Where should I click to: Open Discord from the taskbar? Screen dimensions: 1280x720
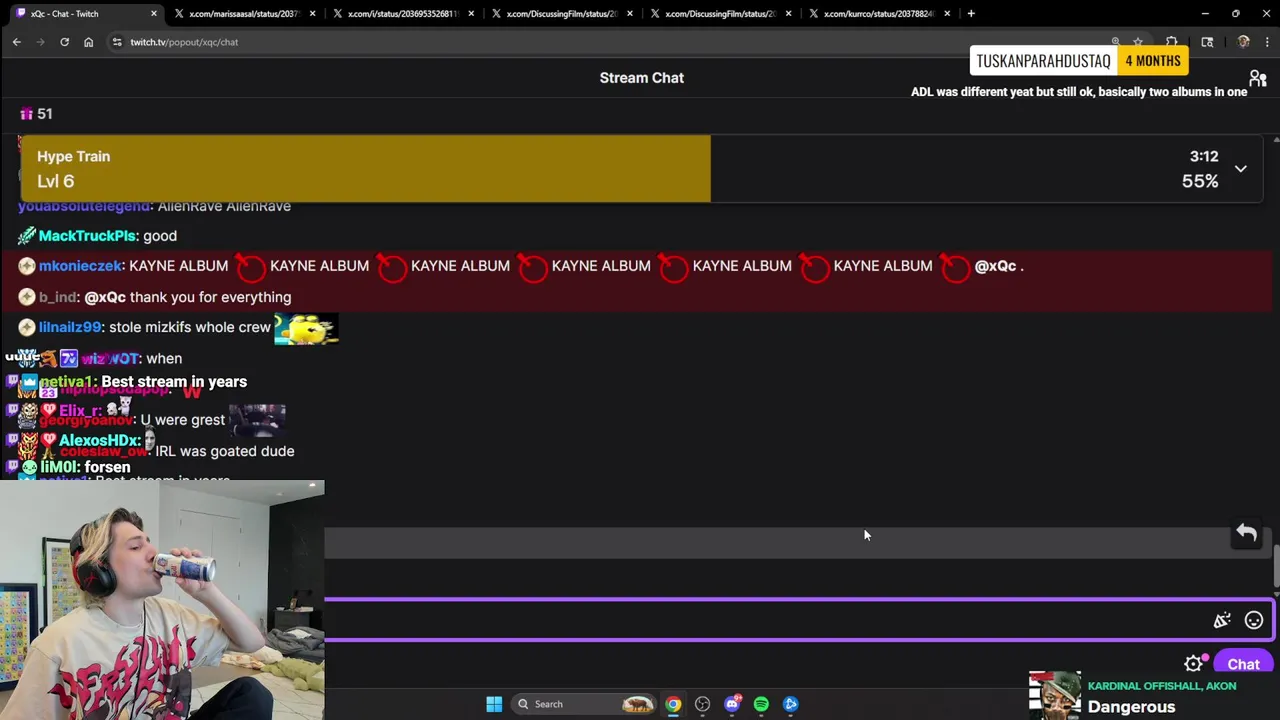(x=732, y=704)
